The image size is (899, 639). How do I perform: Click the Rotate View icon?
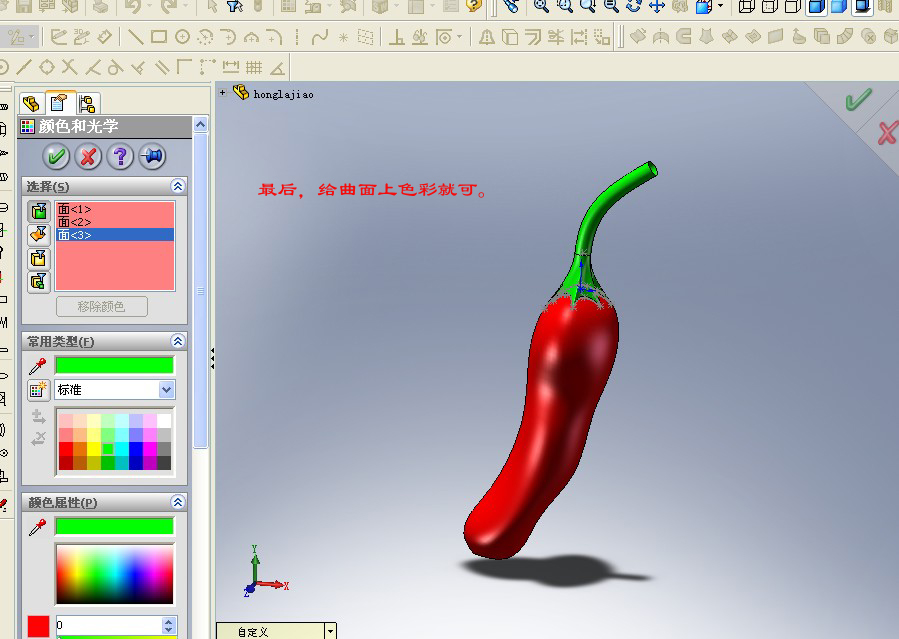(634, 6)
